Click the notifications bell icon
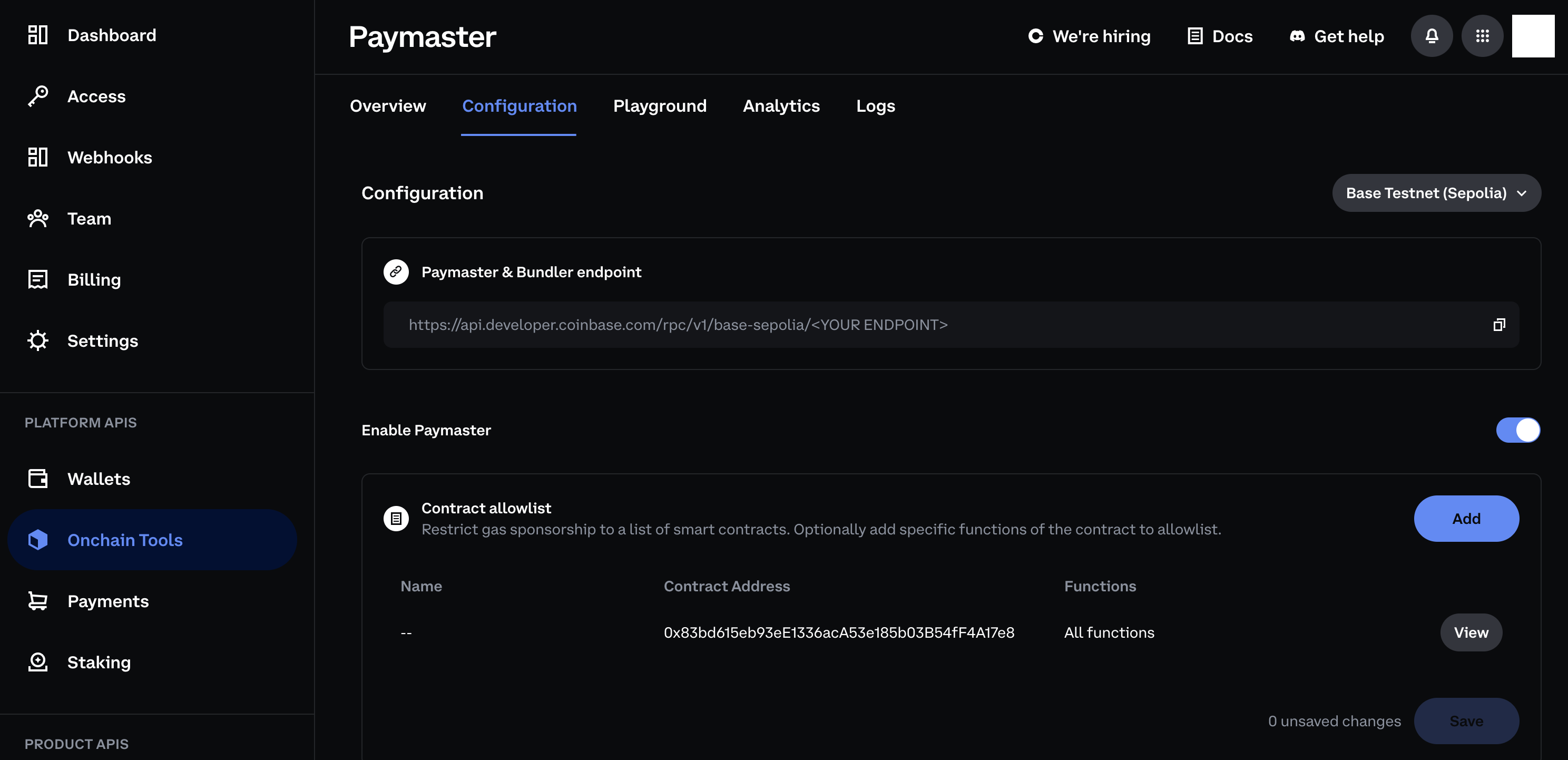 coord(1431,36)
